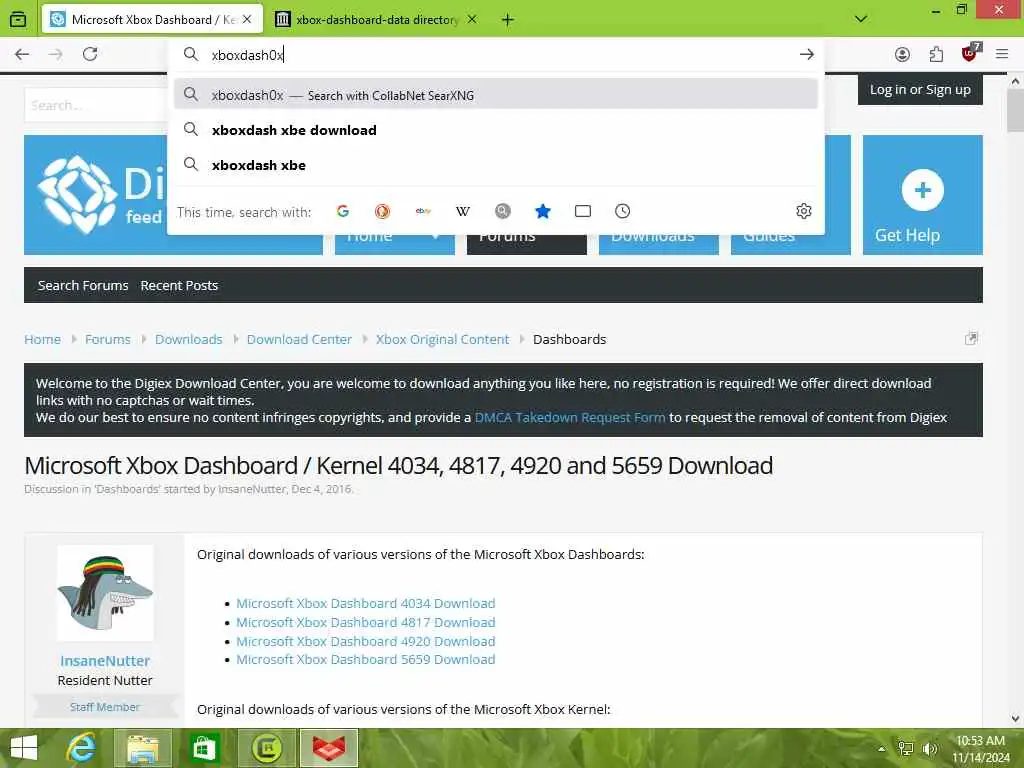
Task: Go back to the previous page
Action: point(22,54)
